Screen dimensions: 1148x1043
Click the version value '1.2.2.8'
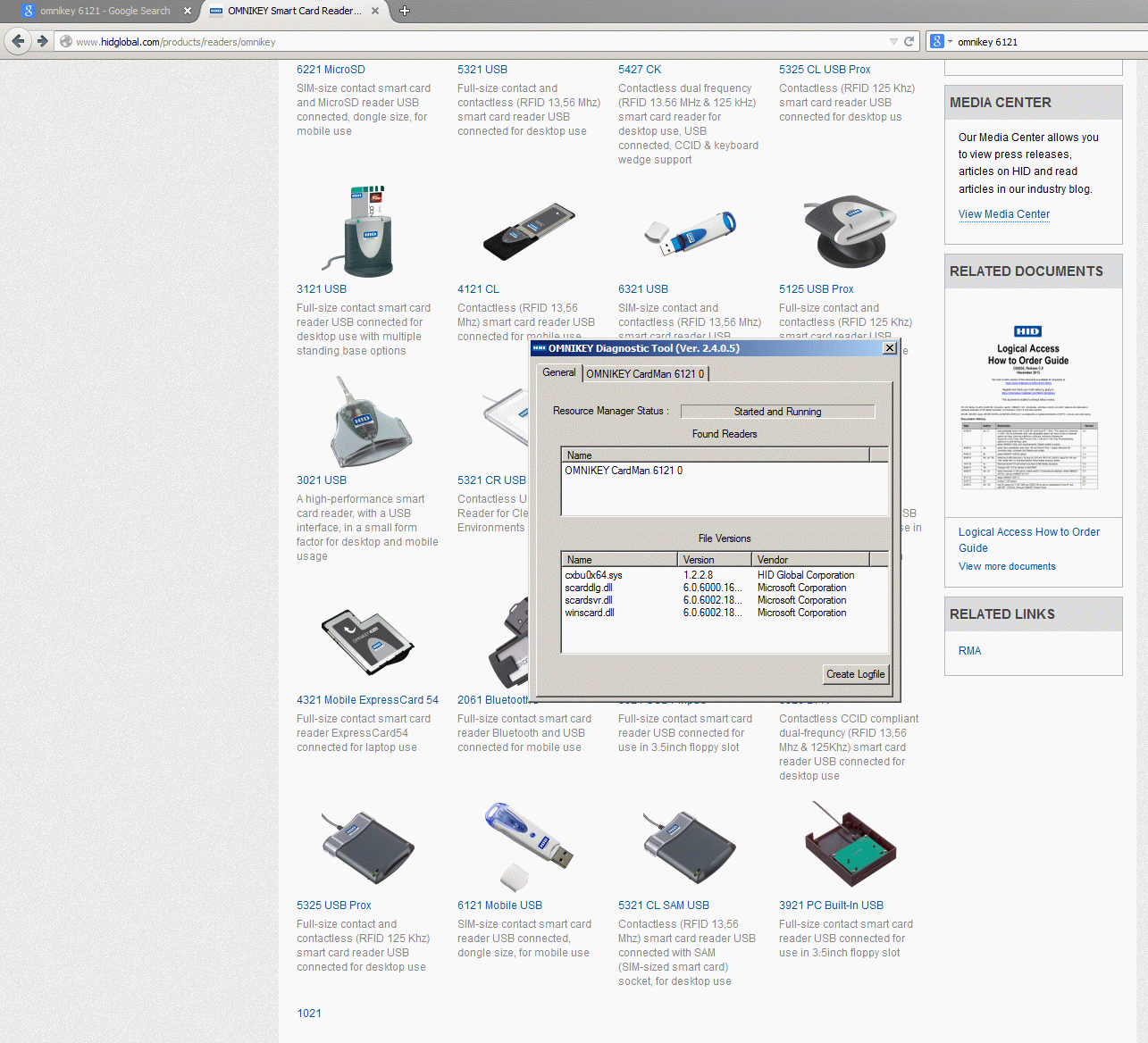pos(698,575)
